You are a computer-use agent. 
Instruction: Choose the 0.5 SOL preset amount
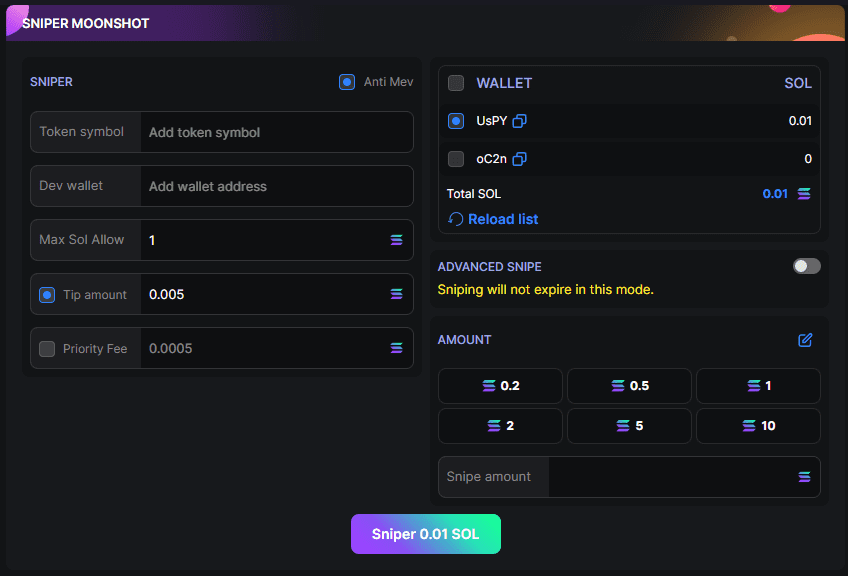629,386
